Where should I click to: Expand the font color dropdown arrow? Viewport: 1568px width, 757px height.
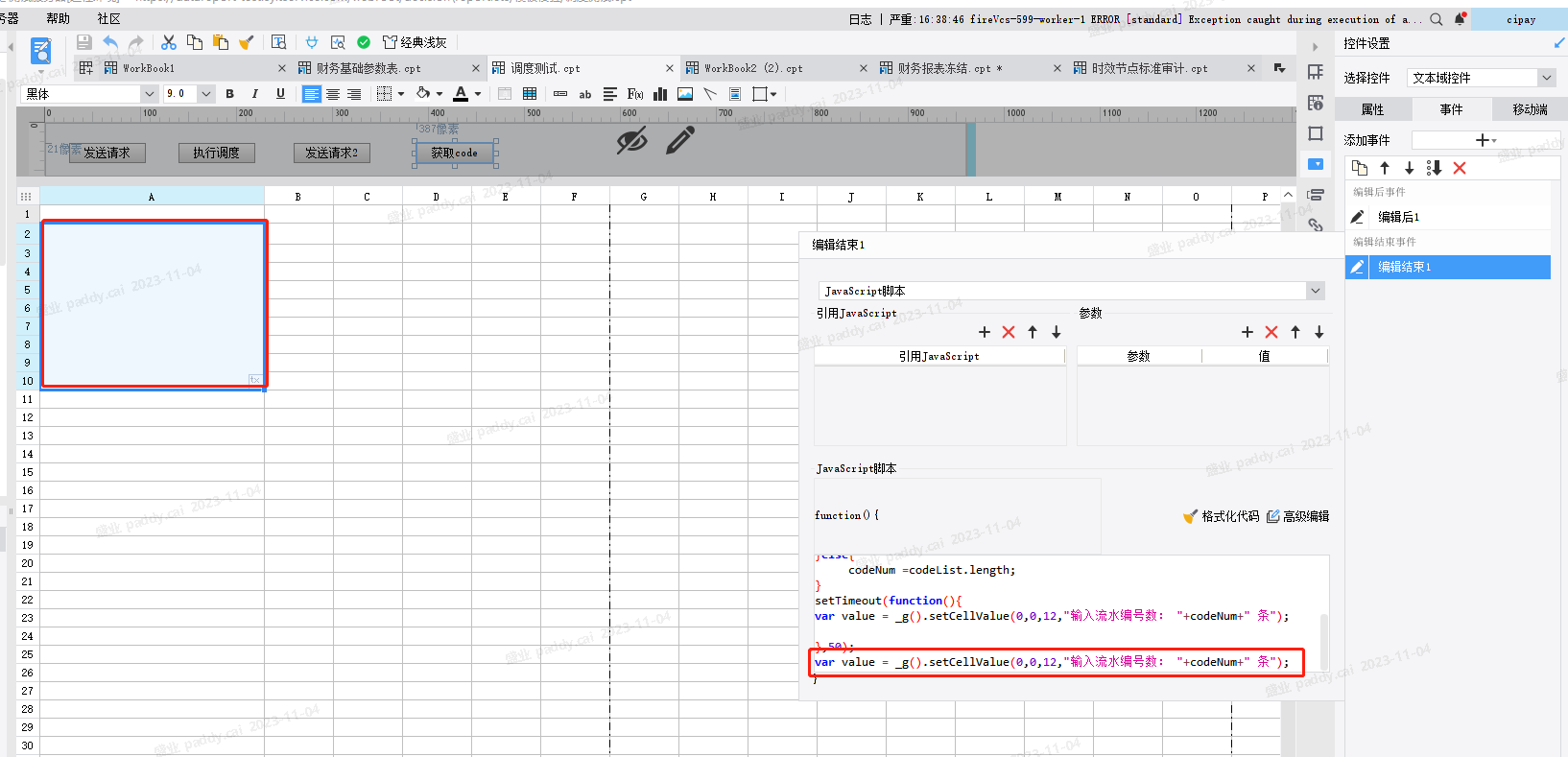pyautogui.click(x=478, y=94)
